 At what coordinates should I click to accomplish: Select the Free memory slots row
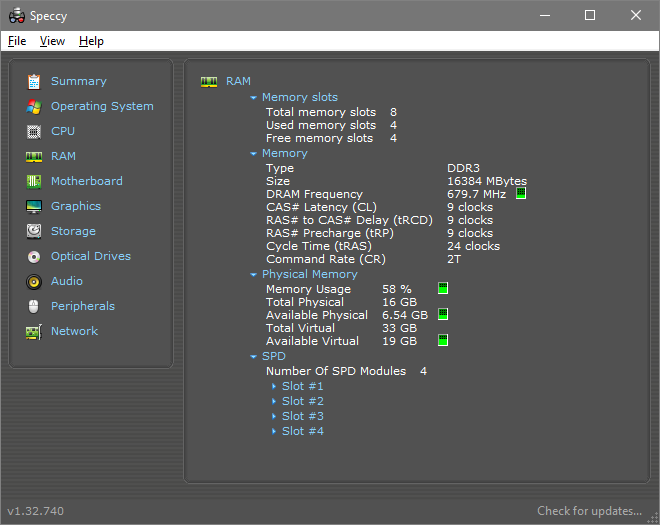pyautogui.click(x=331, y=139)
